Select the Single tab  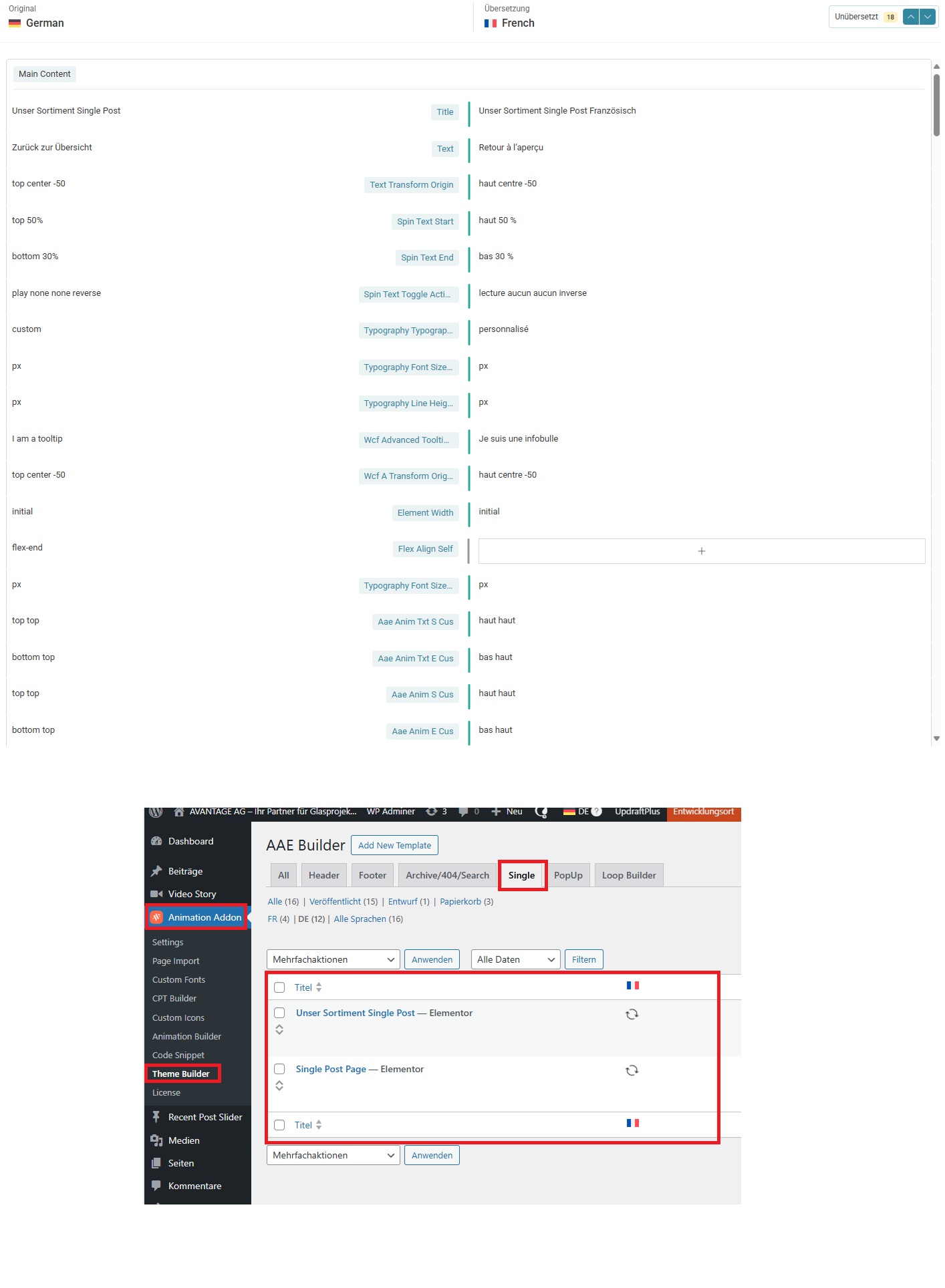(x=522, y=875)
